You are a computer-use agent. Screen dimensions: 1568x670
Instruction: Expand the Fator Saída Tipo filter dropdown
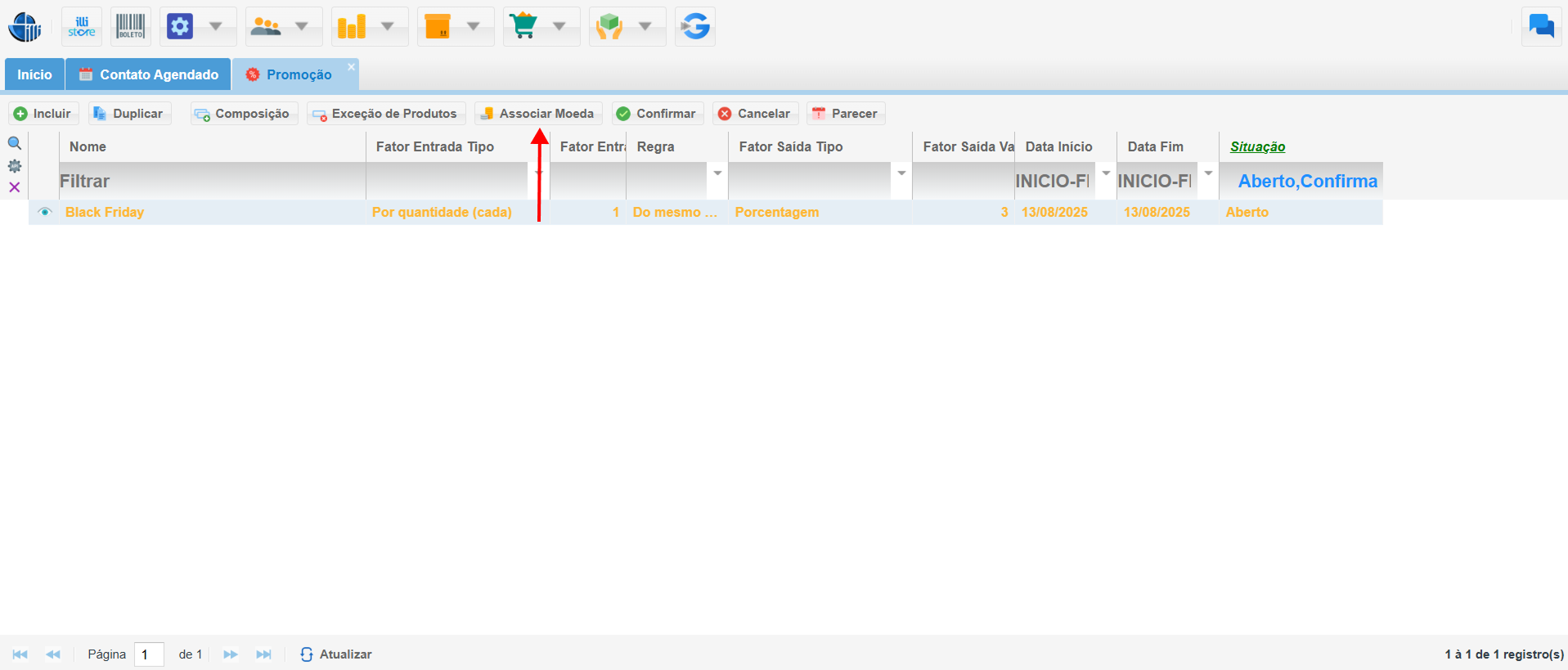pyautogui.click(x=901, y=173)
